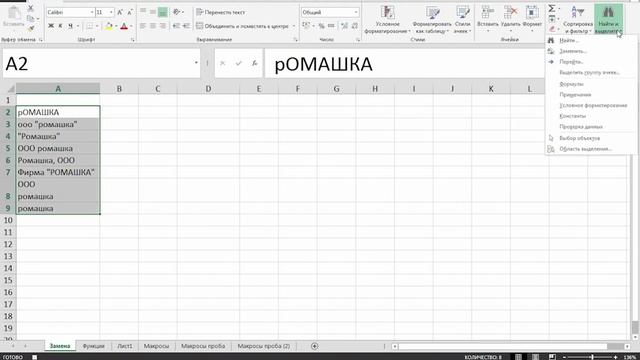
Task: Click Merge and Center (Объединить и поместить в центре)
Action: click(x=242, y=26)
